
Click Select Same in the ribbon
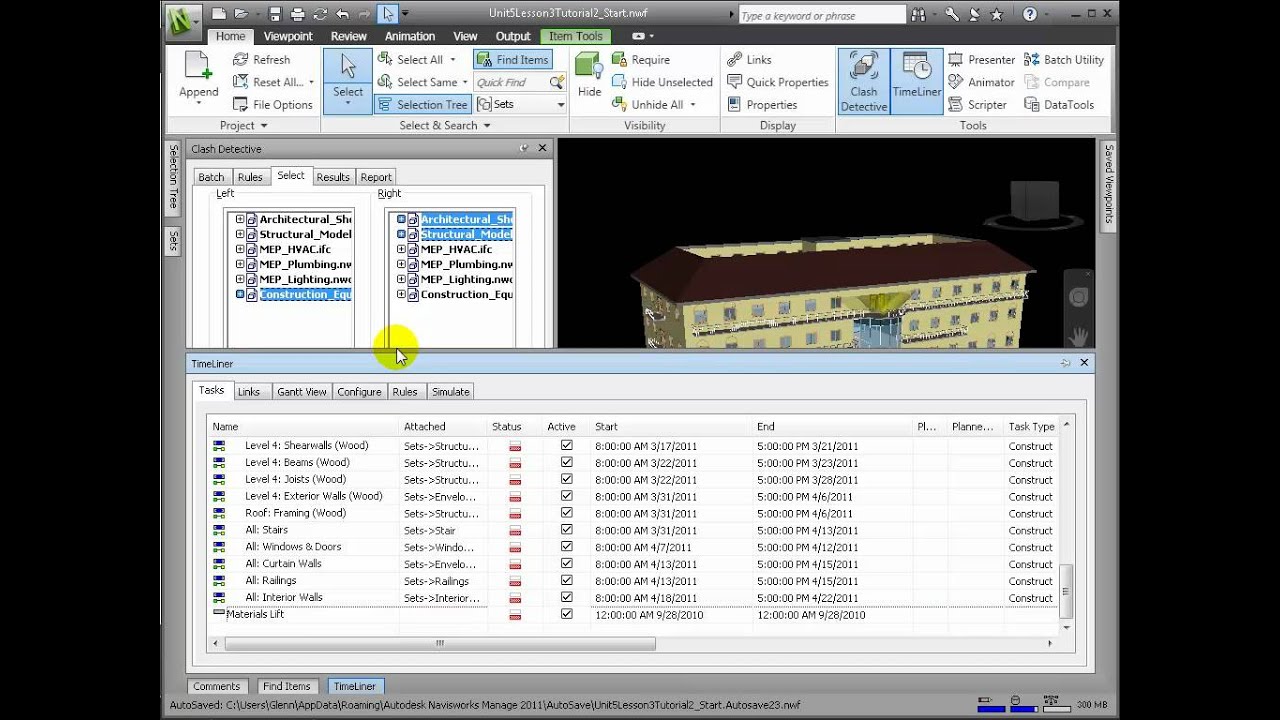tap(420, 82)
